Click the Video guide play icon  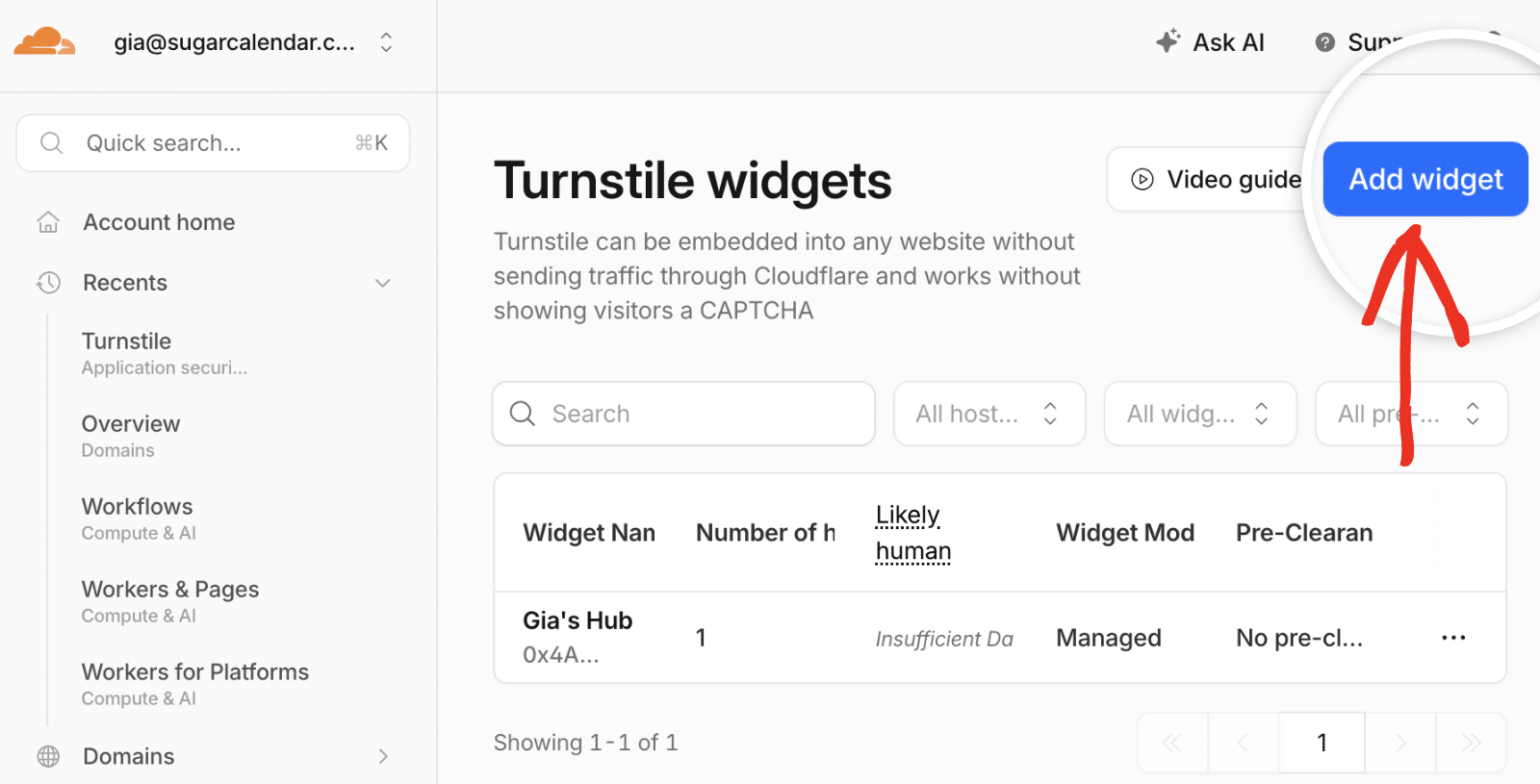pos(1142,179)
